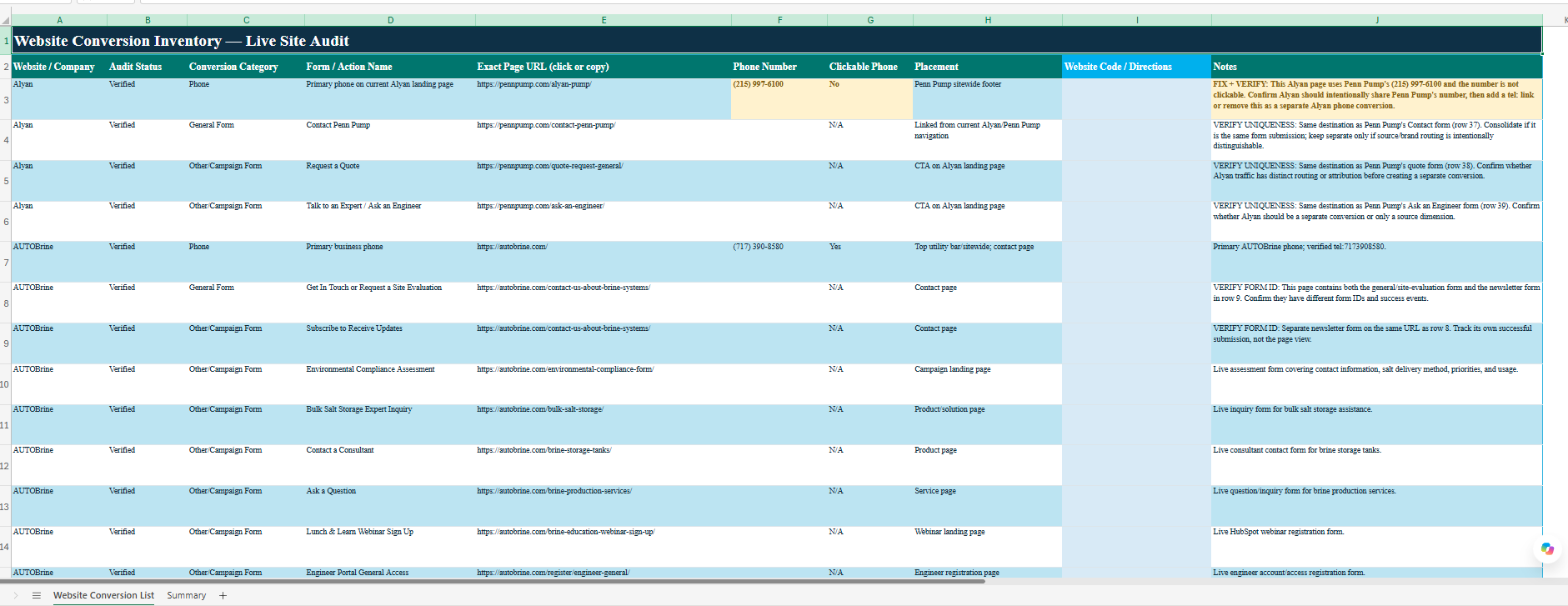
Task: Select the 'Lunch & Learn Webinar Sign Up' cell
Action: coord(390,548)
